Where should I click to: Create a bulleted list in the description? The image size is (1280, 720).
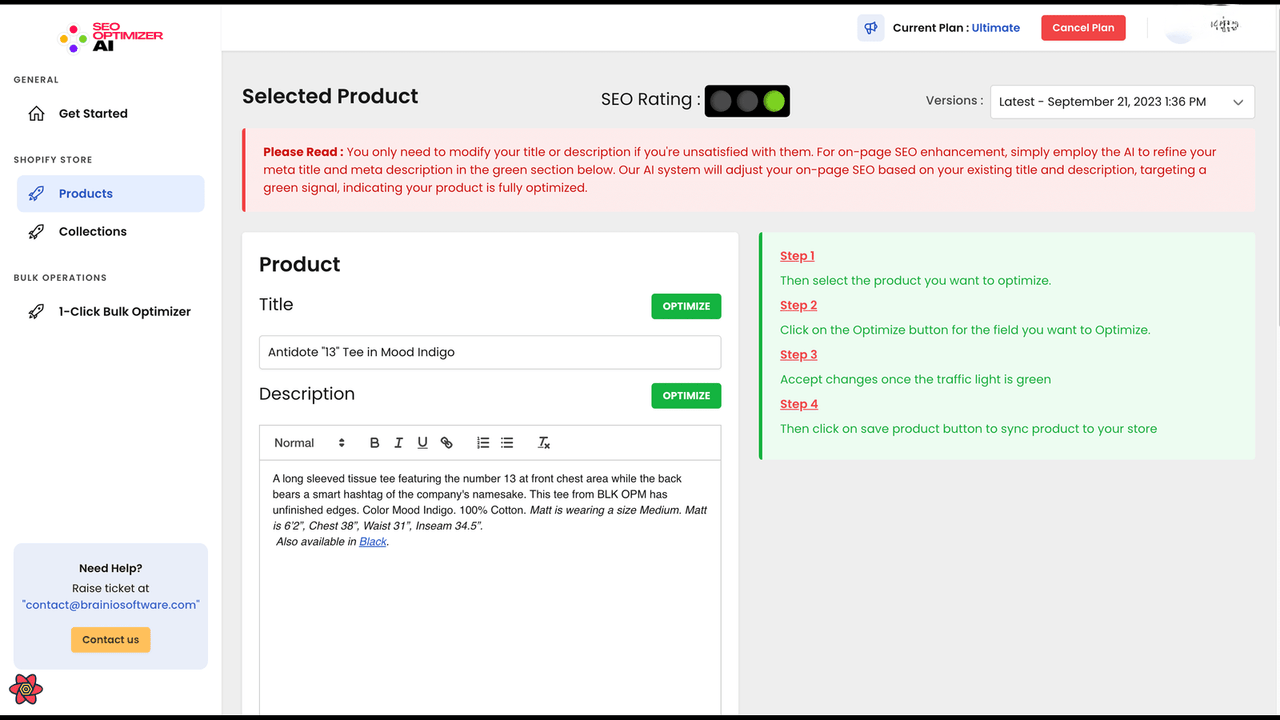click(506, 442)
